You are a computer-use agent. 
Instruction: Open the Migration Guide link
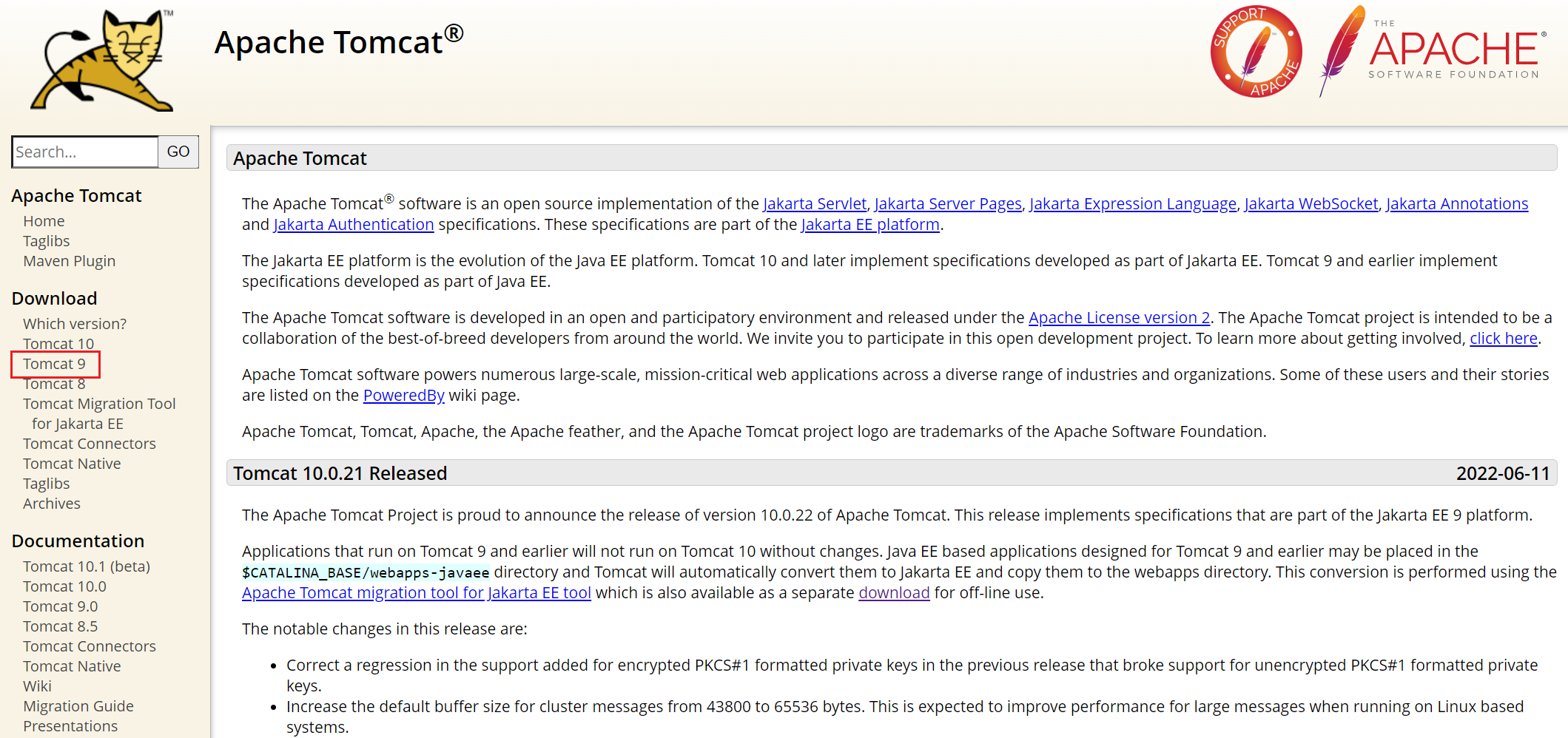coord(78,706)
